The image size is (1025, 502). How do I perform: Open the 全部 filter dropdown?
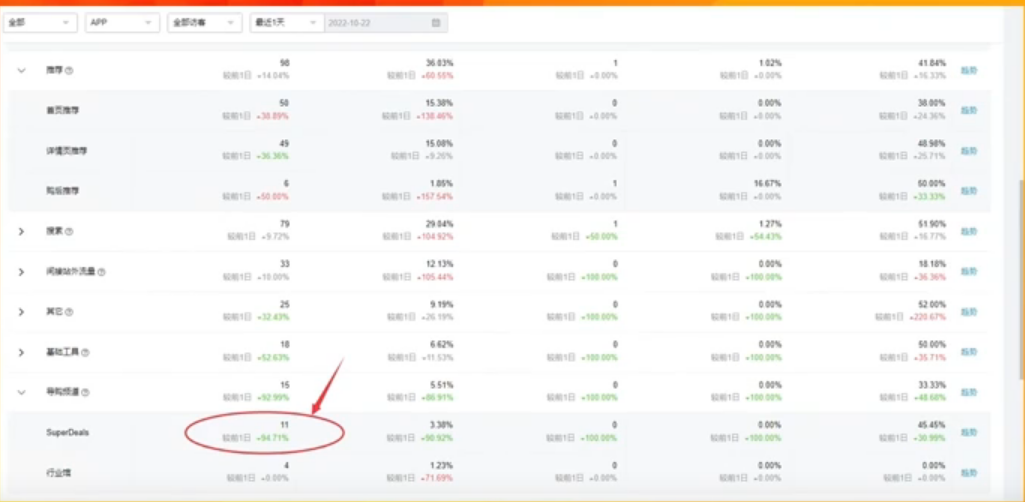pos(41,22)
